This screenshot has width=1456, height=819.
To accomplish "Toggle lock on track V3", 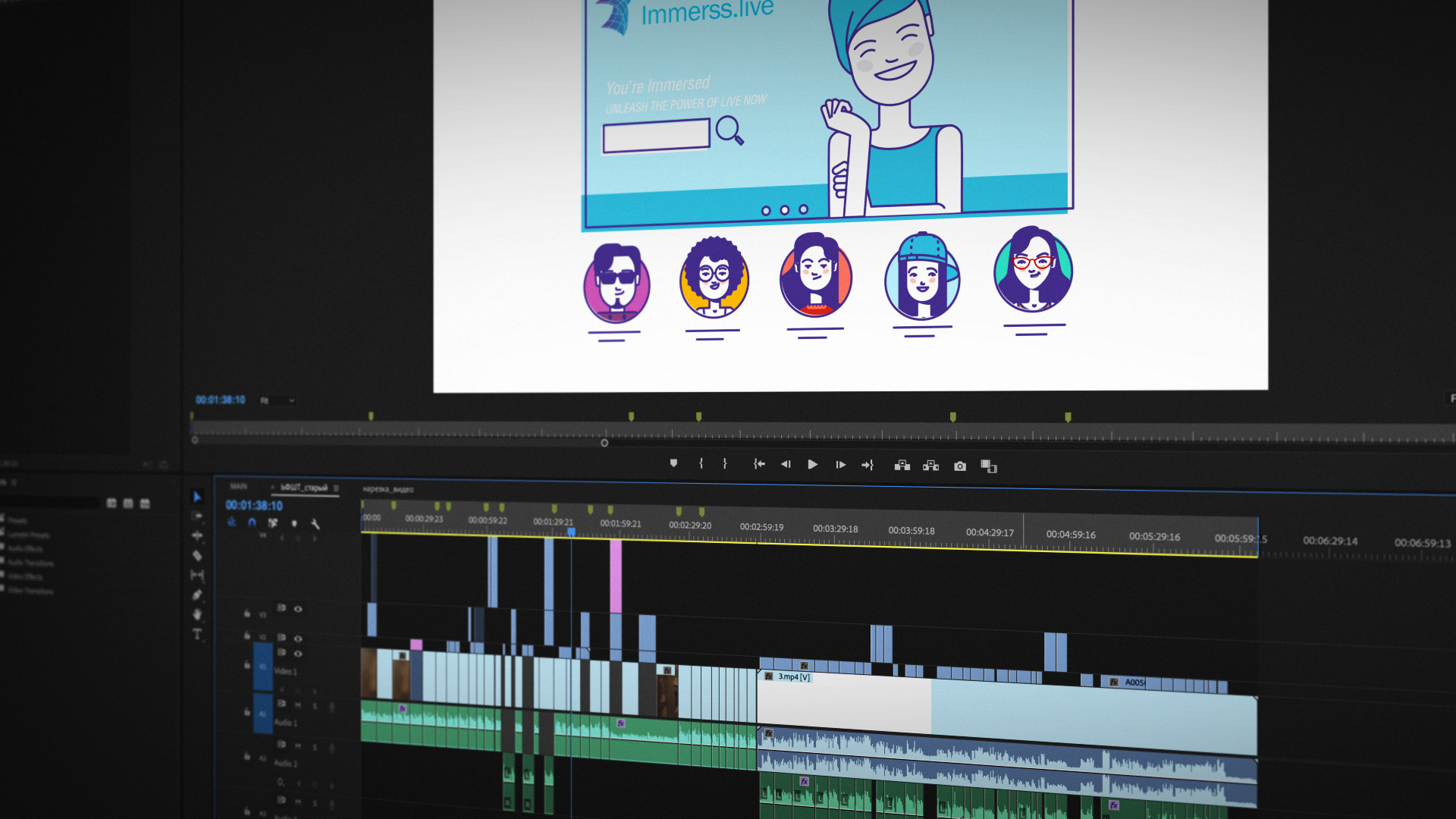I will [246, 613].
